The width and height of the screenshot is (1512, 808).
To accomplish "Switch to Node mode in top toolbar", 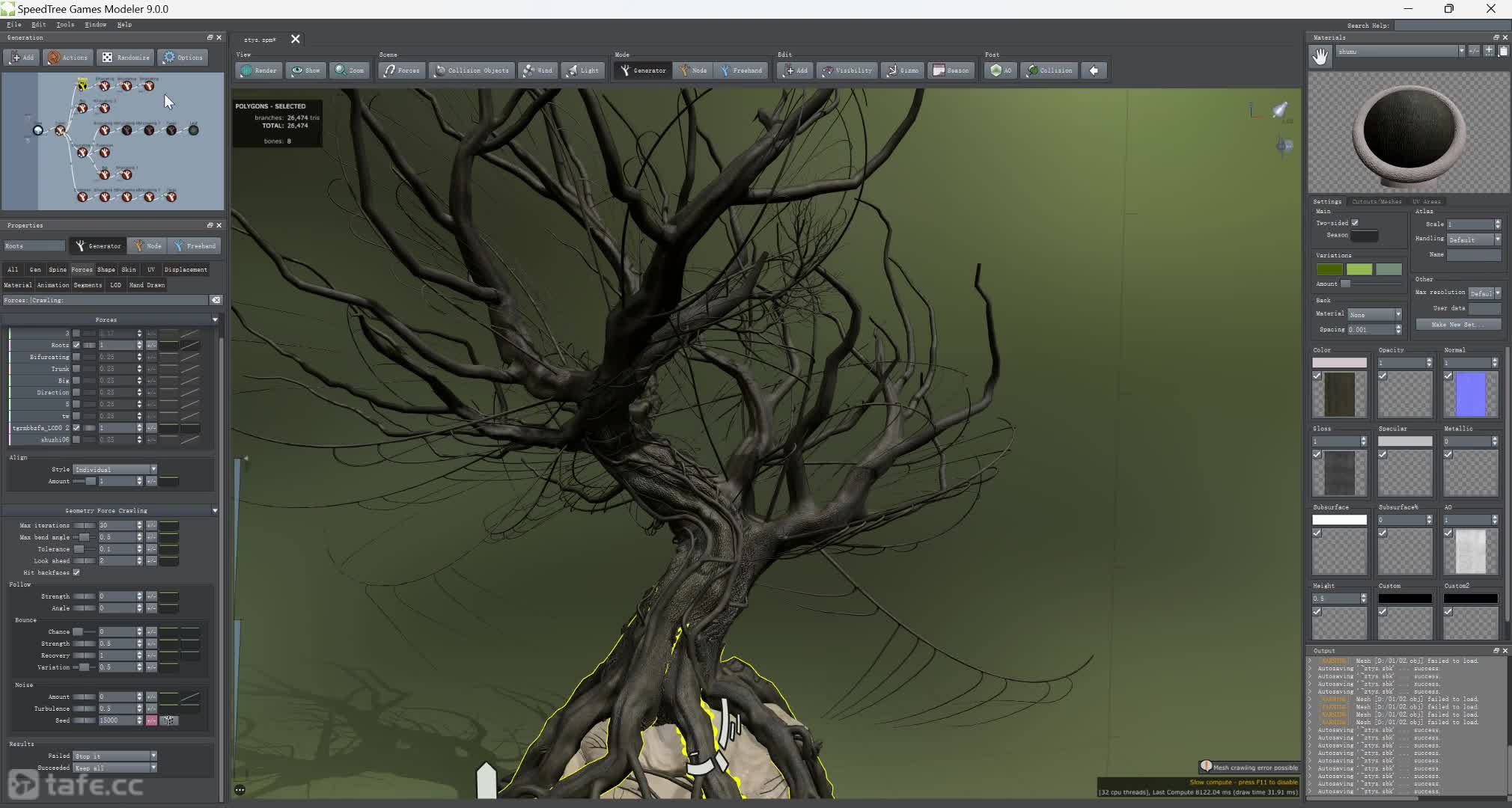I will (x=693, y=70).
